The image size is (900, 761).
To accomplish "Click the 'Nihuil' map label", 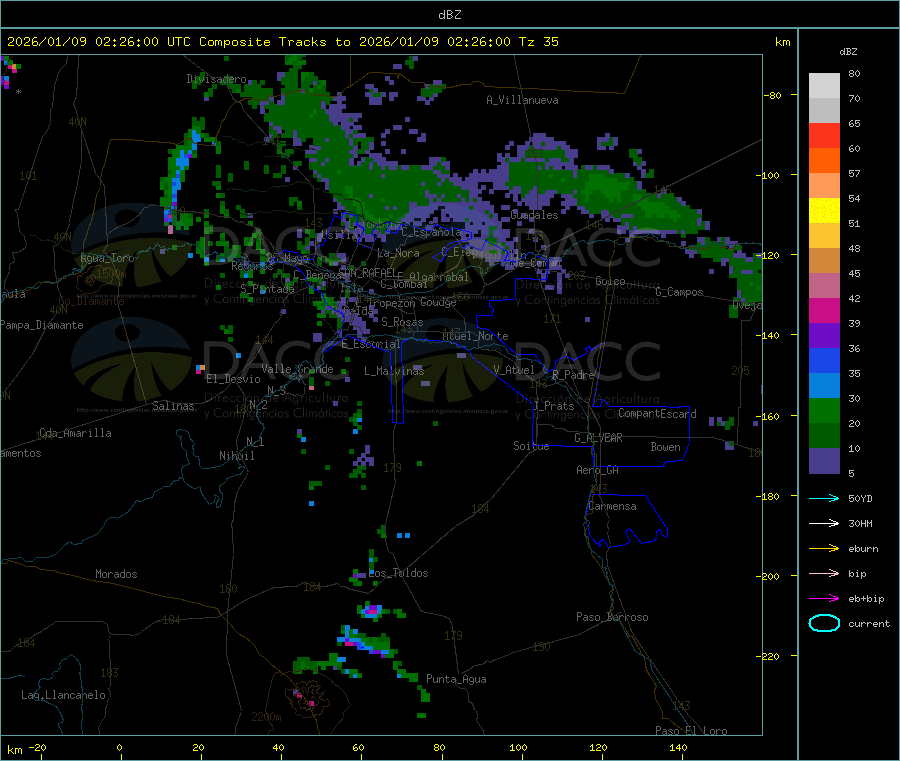I will click(236, 456).
